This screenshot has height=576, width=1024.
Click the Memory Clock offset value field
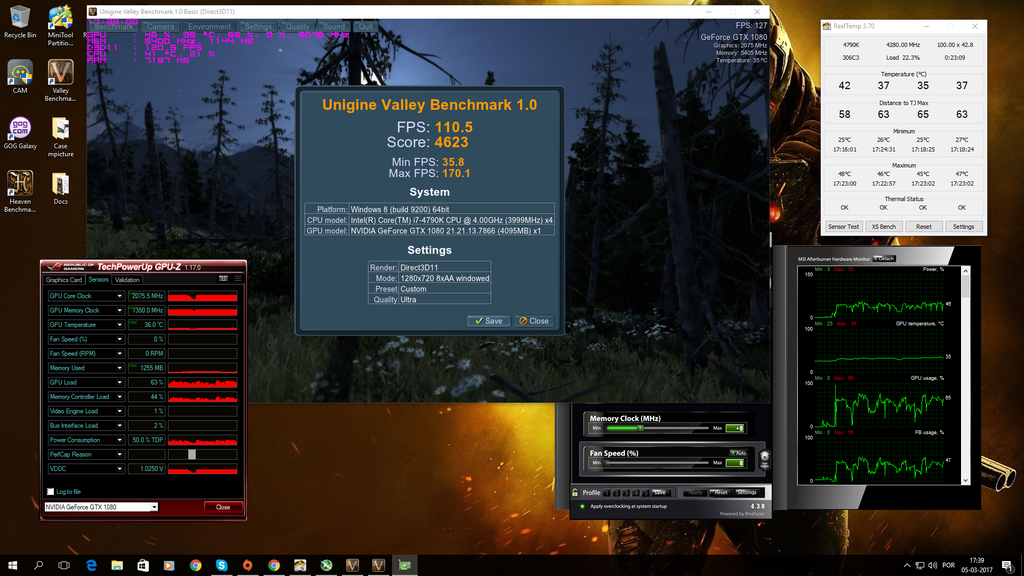coord(735,428)
